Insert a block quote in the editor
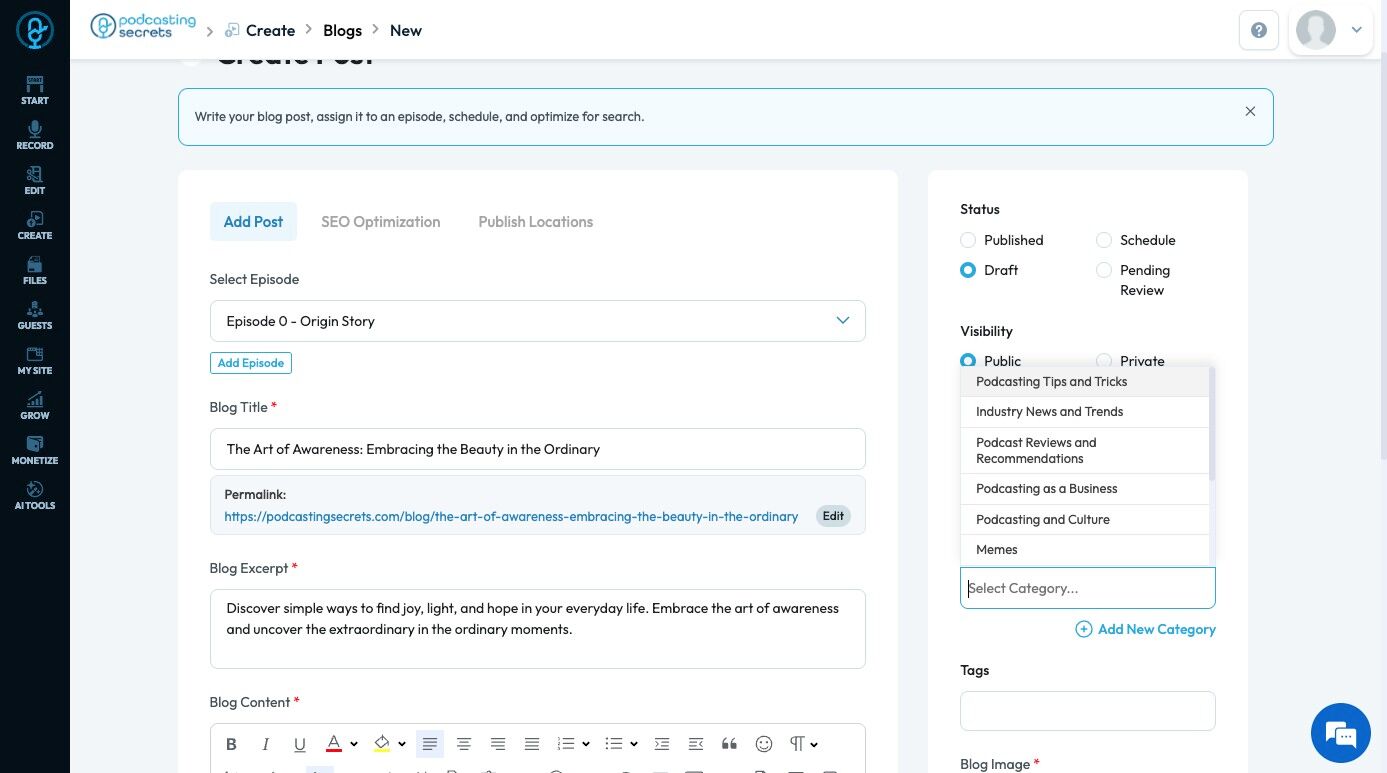 (x=730, y=744)
